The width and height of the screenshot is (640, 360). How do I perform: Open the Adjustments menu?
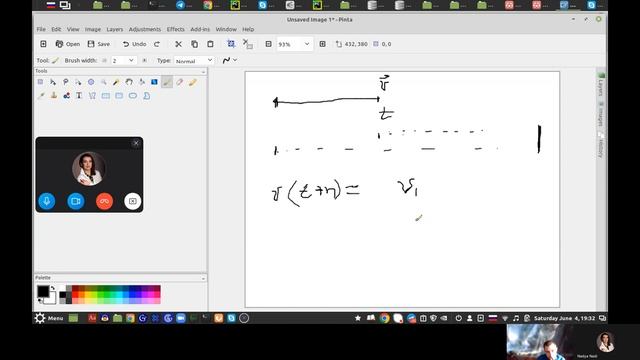pos(145,29)
